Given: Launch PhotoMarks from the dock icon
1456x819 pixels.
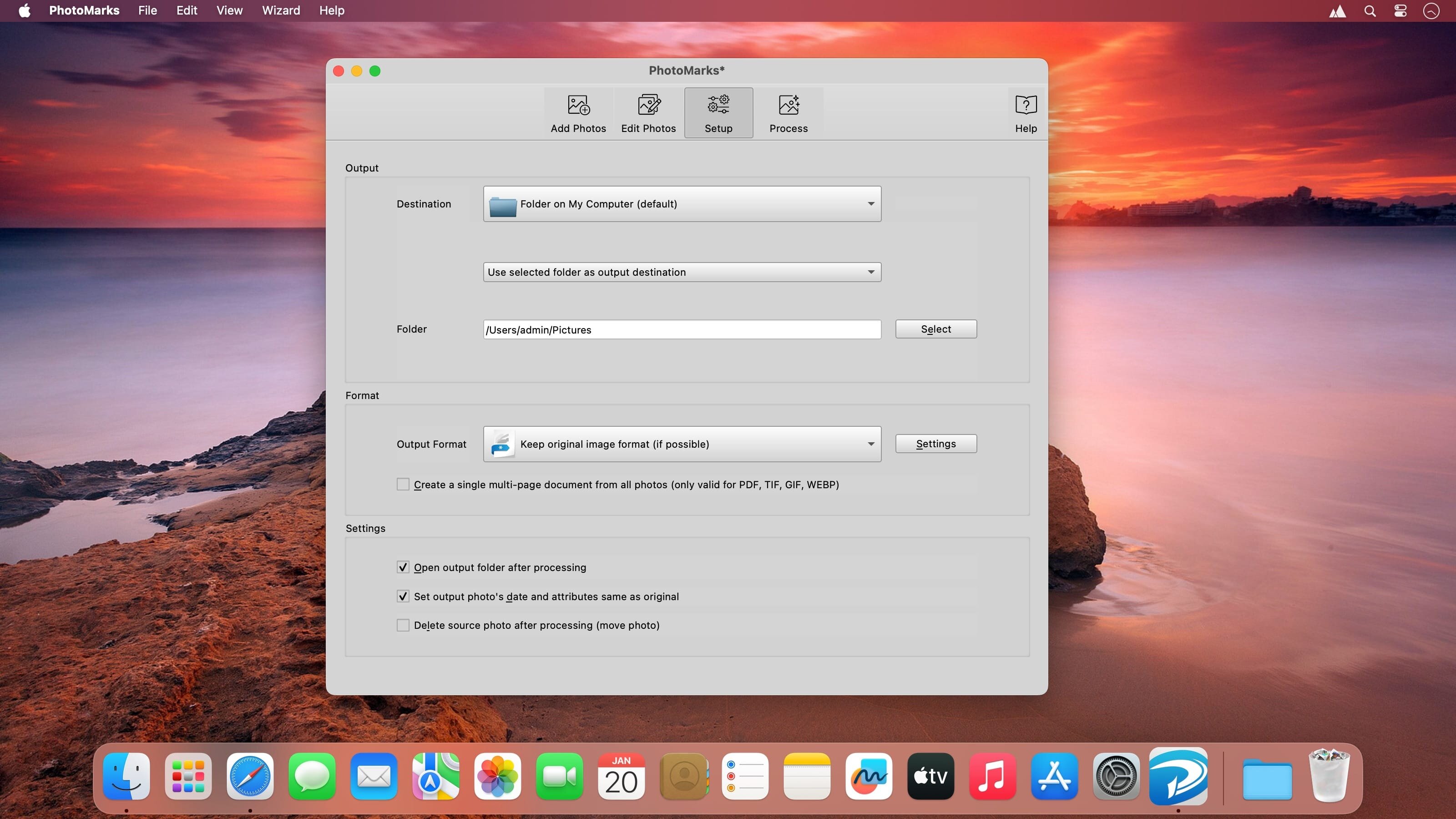Looking at the screenshot, I should tap(1178, 777).
